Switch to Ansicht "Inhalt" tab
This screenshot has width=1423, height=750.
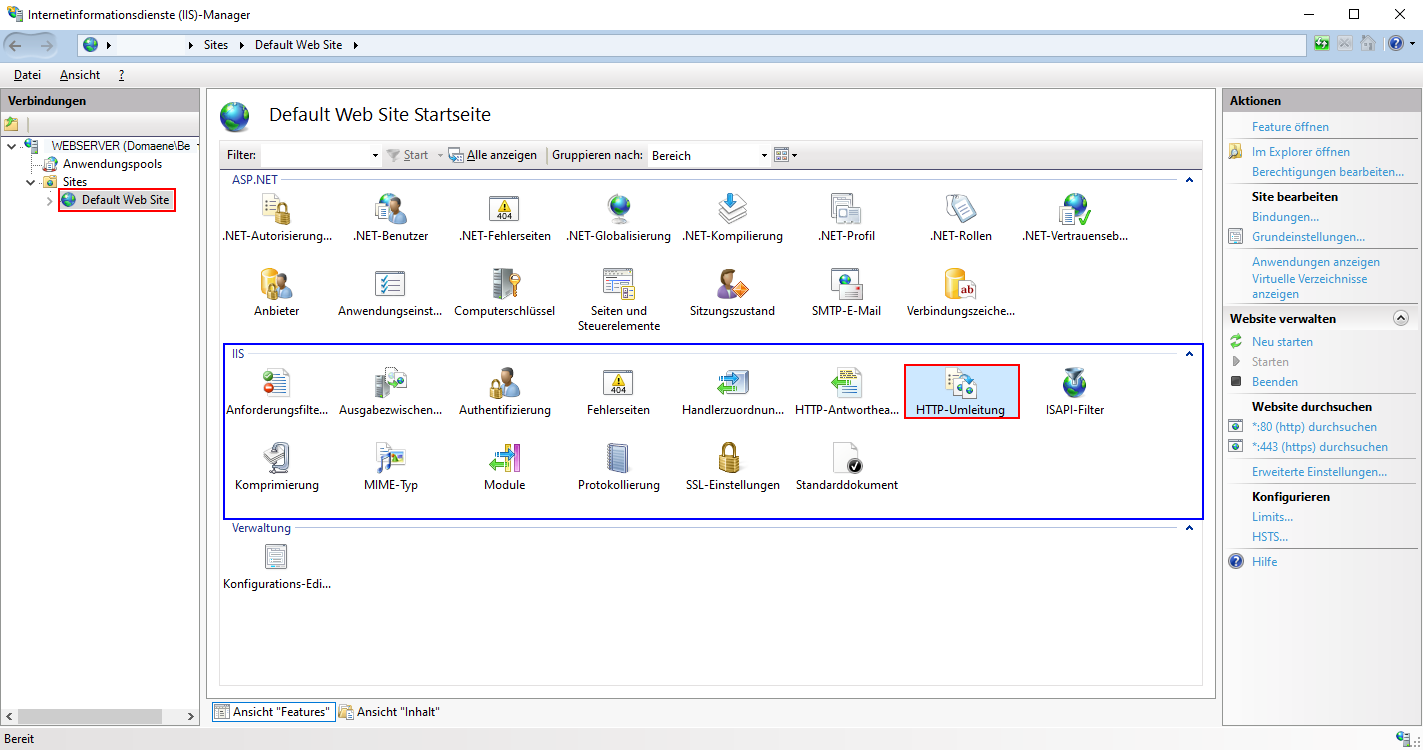click(390, 712)
